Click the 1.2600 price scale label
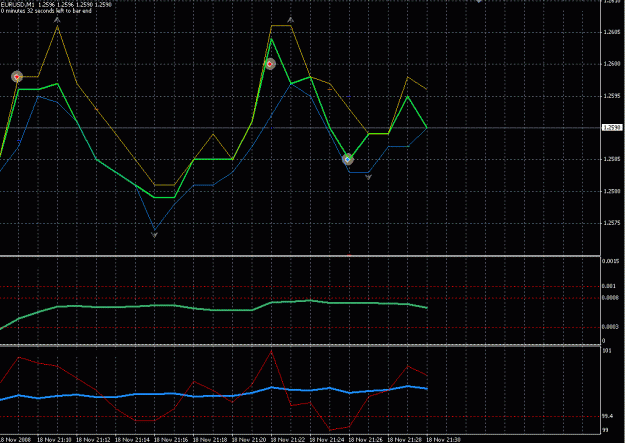Image resolution: width=625 pixels, height=443 pixels. (x=611, y=64)
